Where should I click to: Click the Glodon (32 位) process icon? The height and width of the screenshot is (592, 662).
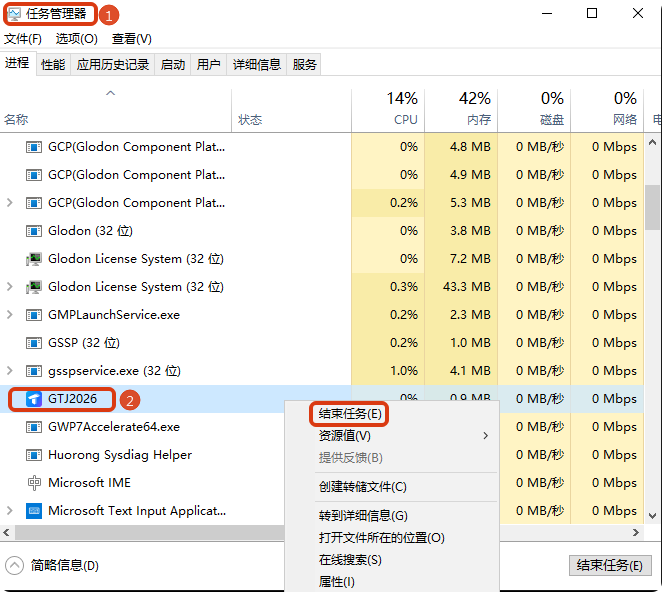pos(34,231)
